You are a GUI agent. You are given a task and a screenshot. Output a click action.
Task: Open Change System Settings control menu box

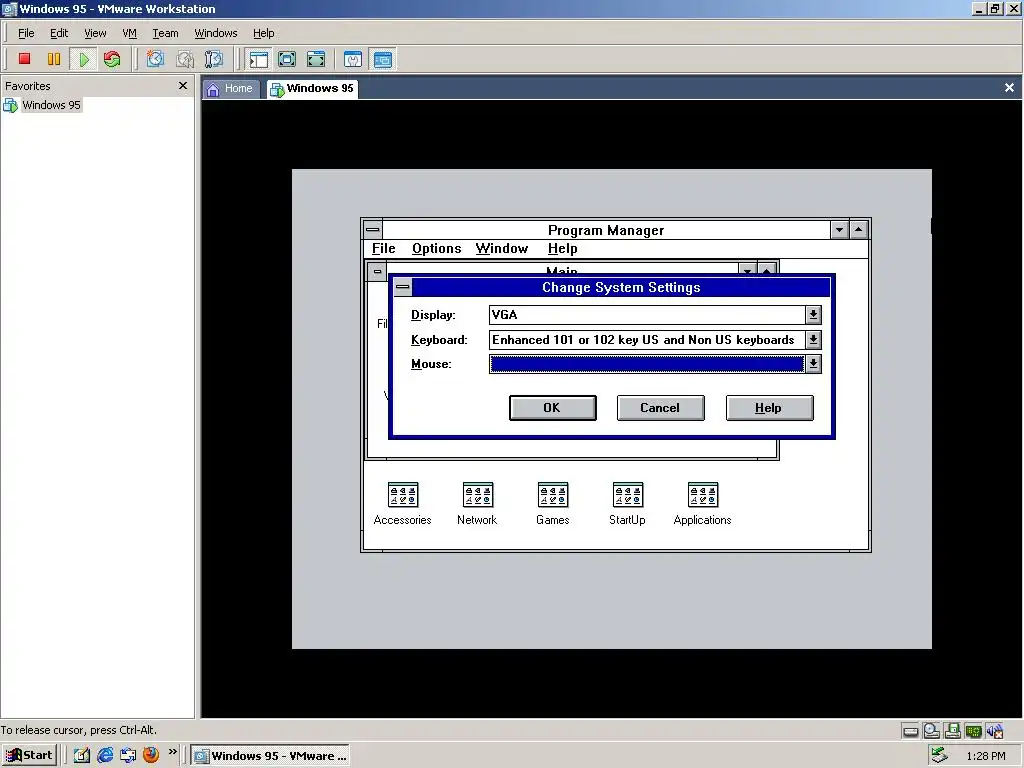(x=403, y=287)
